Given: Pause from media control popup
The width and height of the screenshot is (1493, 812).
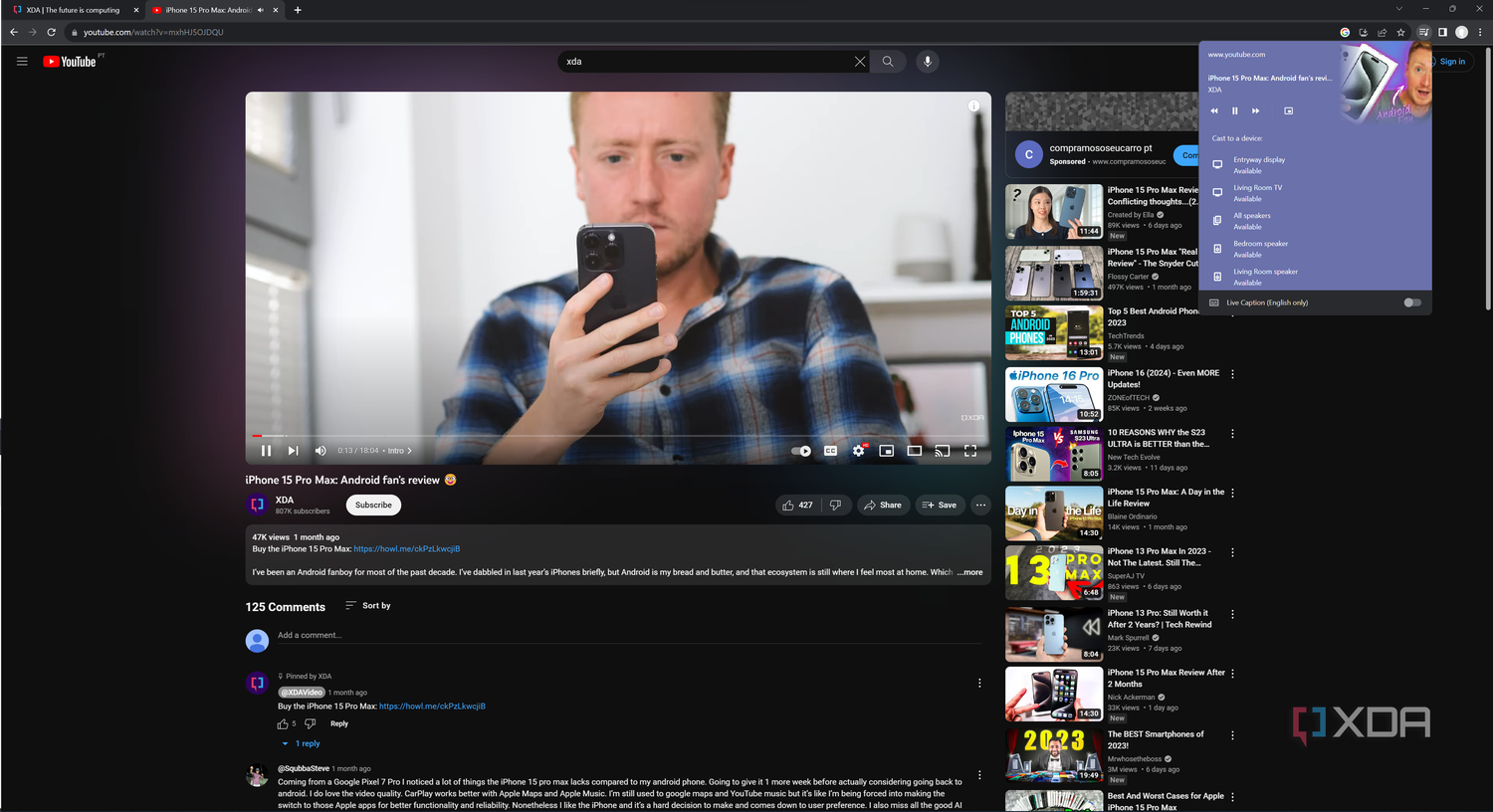Looking at the screenshot, I should coord(1235,111).
